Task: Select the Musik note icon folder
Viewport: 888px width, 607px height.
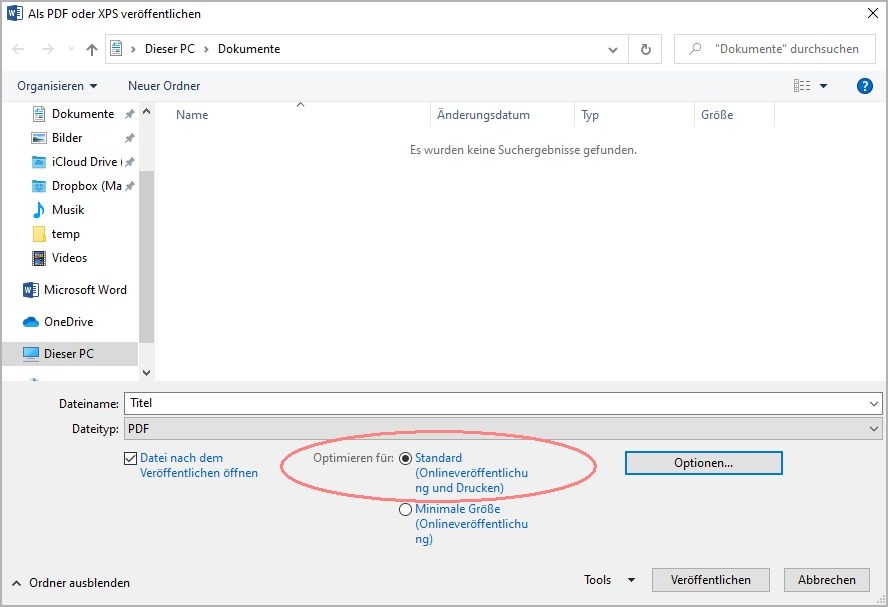Action: [39, 210]
